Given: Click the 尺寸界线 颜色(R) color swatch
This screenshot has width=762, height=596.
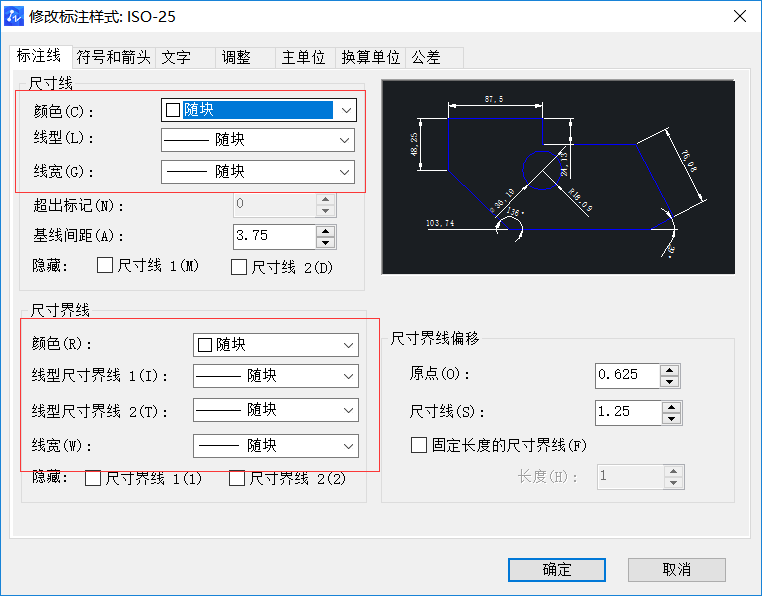Looking at the screenshot, I should pos(205,345).
